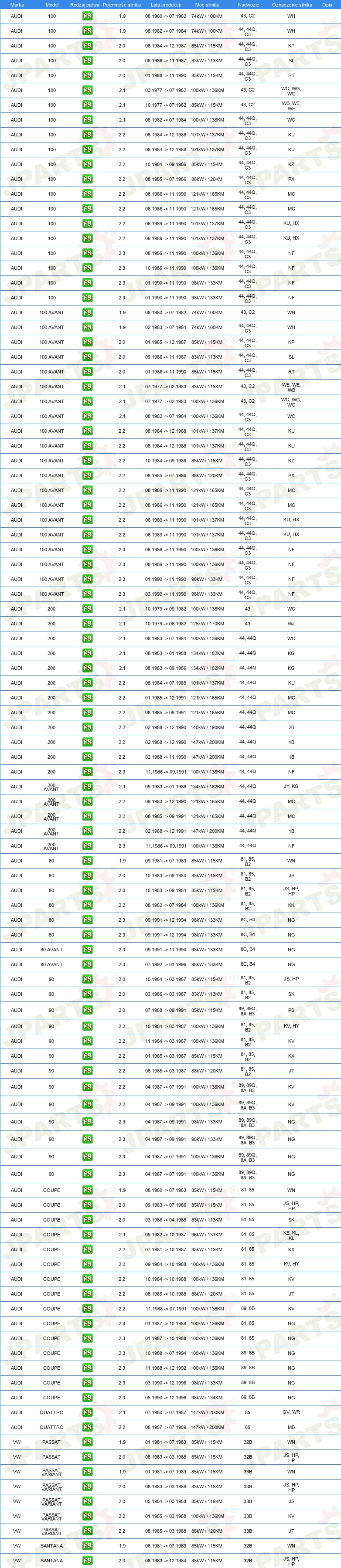The width and height of the screenshot is (341, 1568).
Task: Click the capacity cell 2.1 in the Coupe KE, KL row
Action: 122,1235
